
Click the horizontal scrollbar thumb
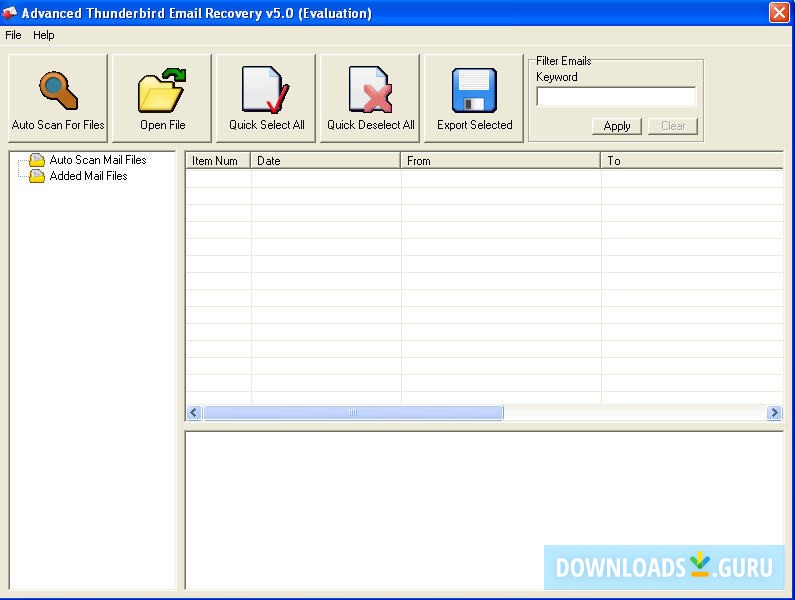pyautogui.click(x=353, y=413)
